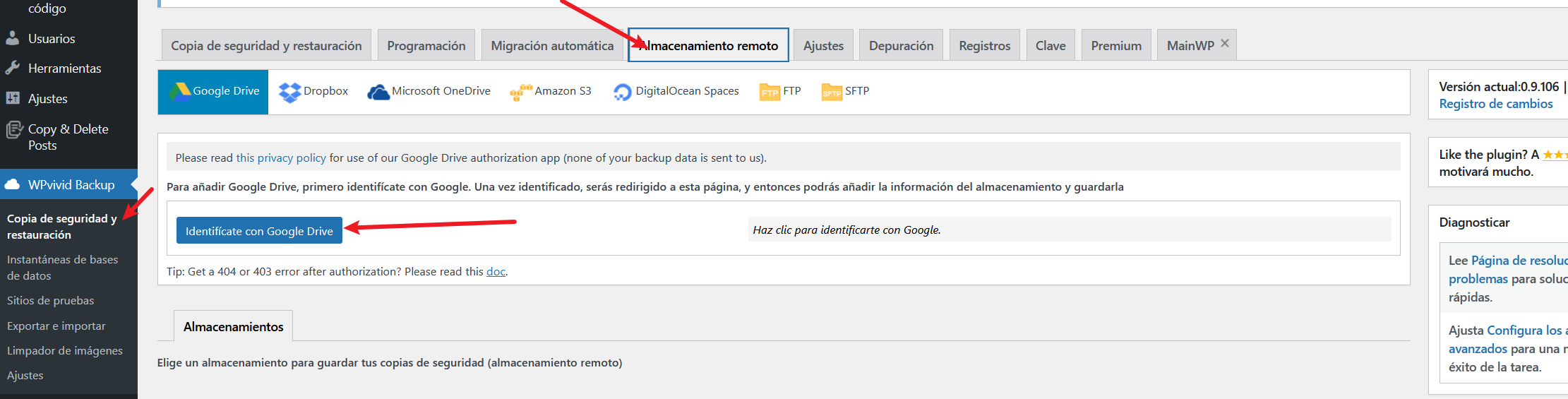
Task: Click the WPvivid Backup cloud icon in sidebar
Action: click(x=13, y=185)
